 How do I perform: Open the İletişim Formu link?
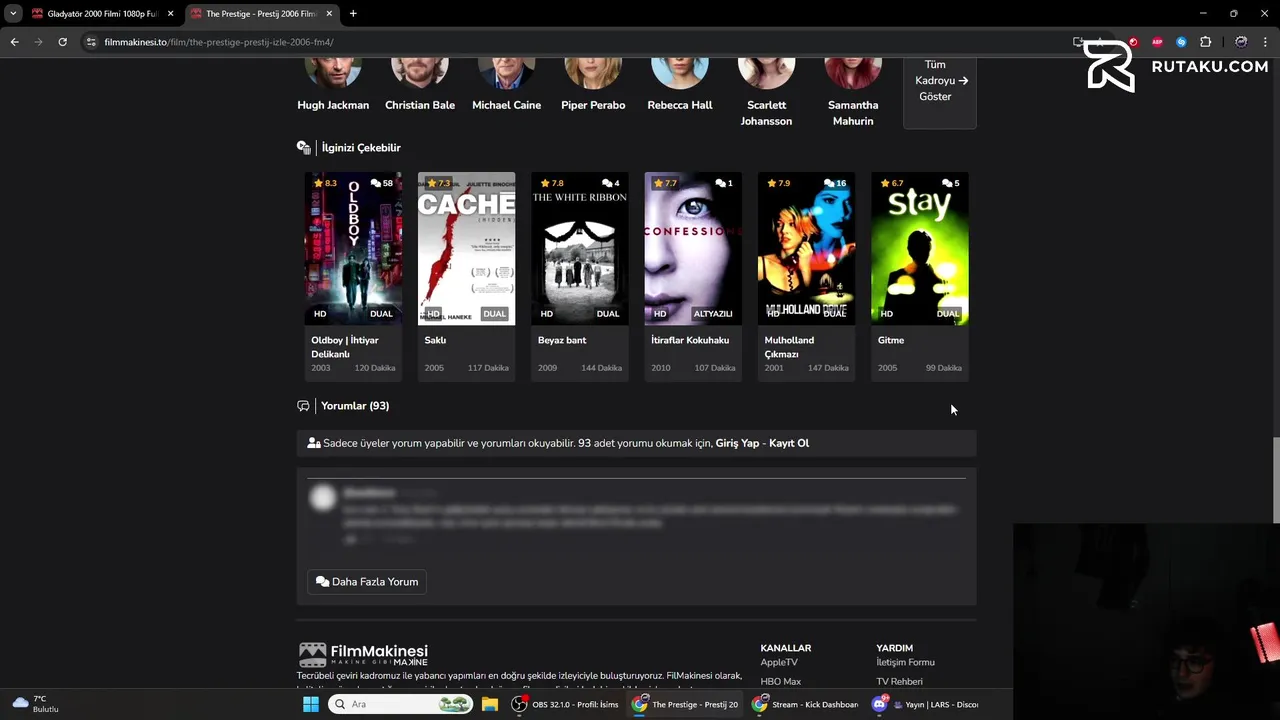coord(905,662)
